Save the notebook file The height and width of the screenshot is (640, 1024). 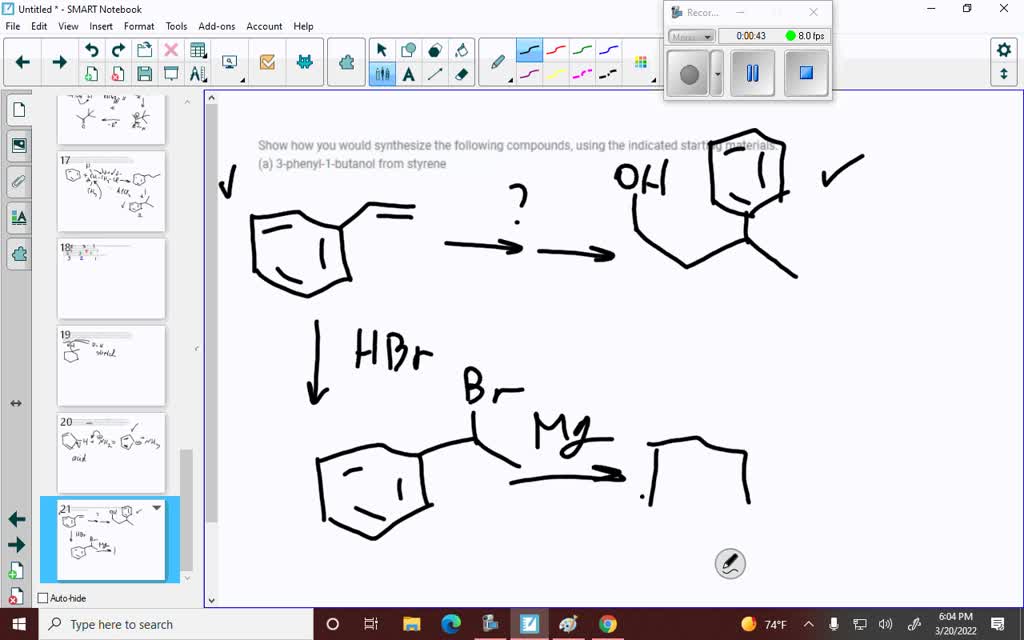pyautogui.click(x=144, y=73)
